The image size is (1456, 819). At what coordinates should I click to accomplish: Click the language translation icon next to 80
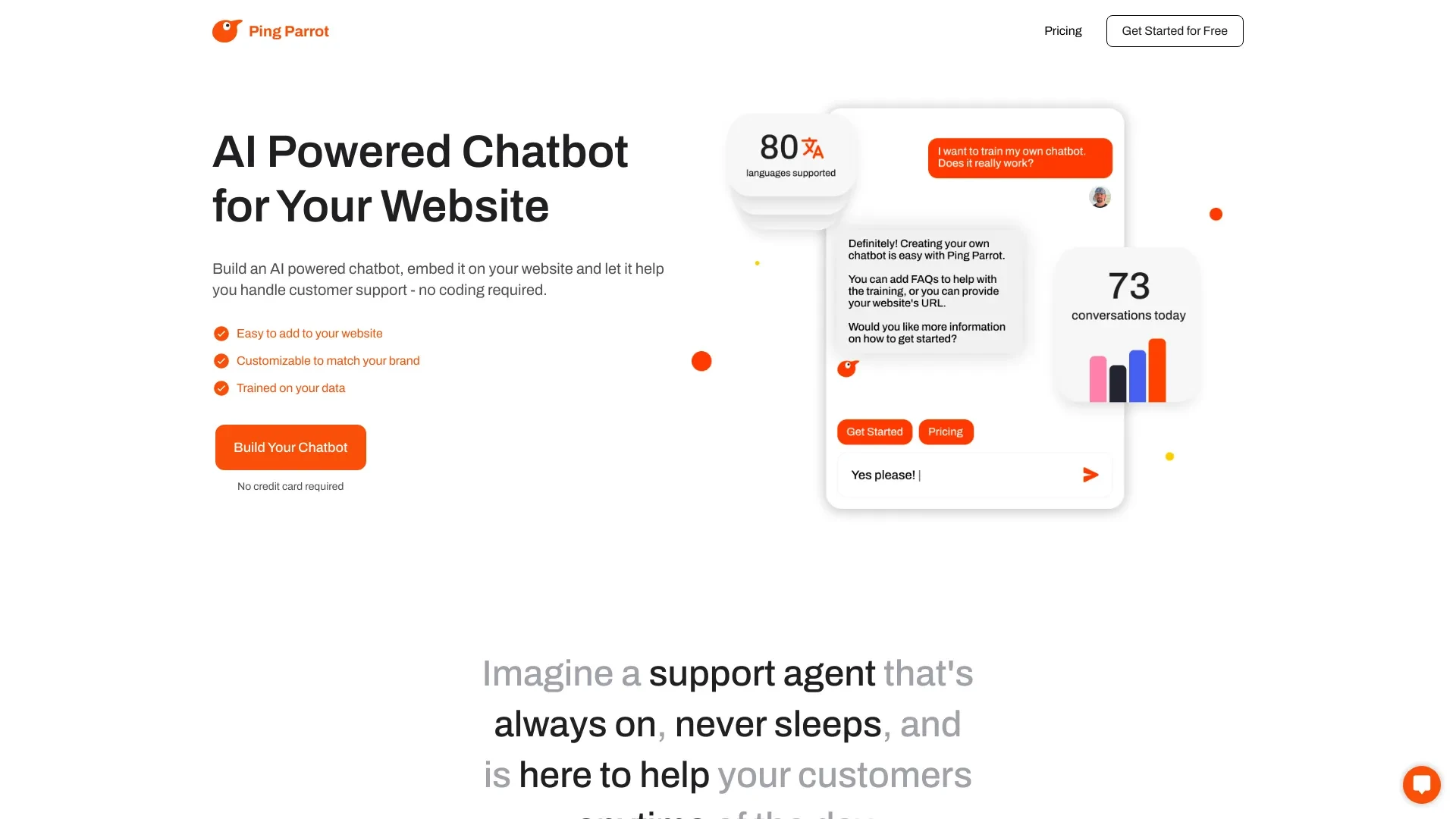(x=812, y=146)
